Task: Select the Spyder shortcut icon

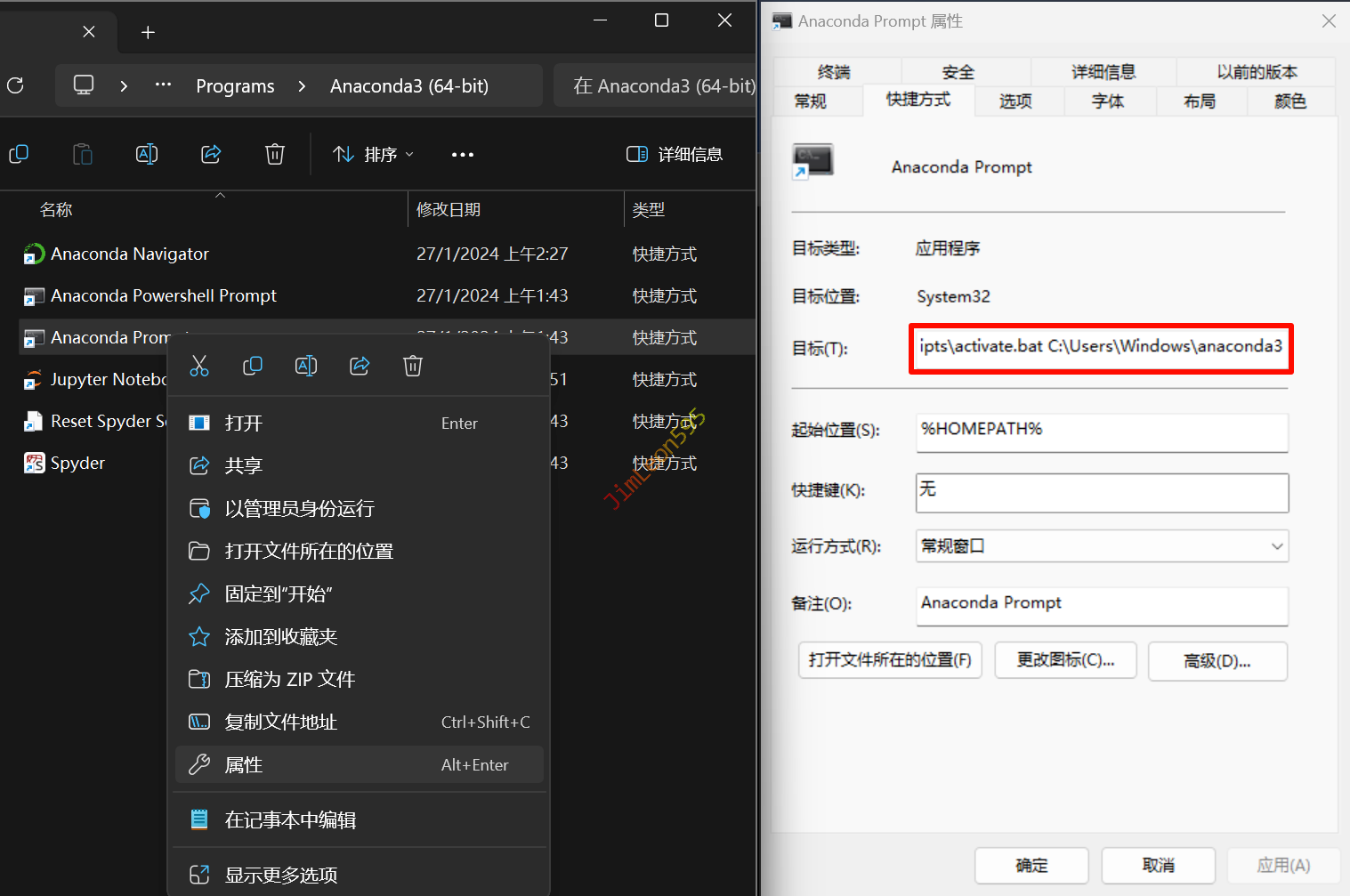Action: point(34,463)
